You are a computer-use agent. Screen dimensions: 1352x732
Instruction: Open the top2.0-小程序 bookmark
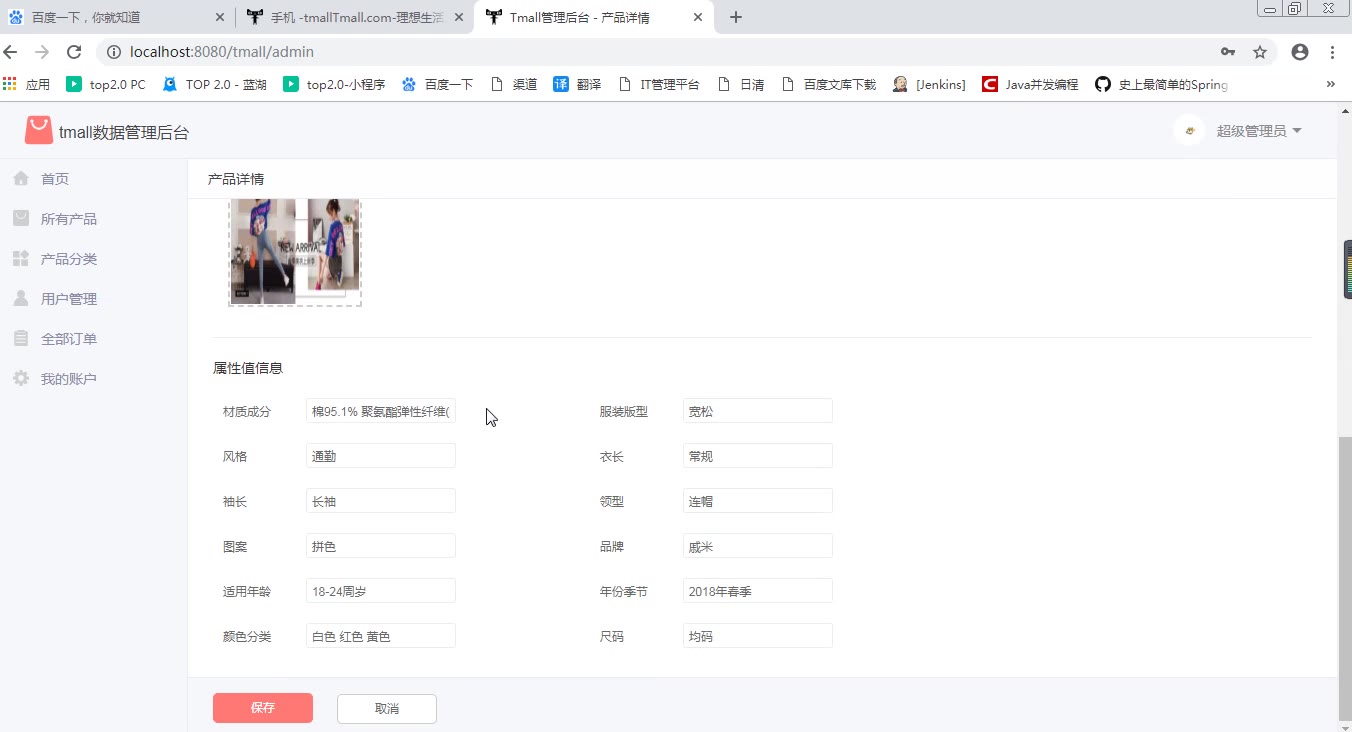(334, 85)
